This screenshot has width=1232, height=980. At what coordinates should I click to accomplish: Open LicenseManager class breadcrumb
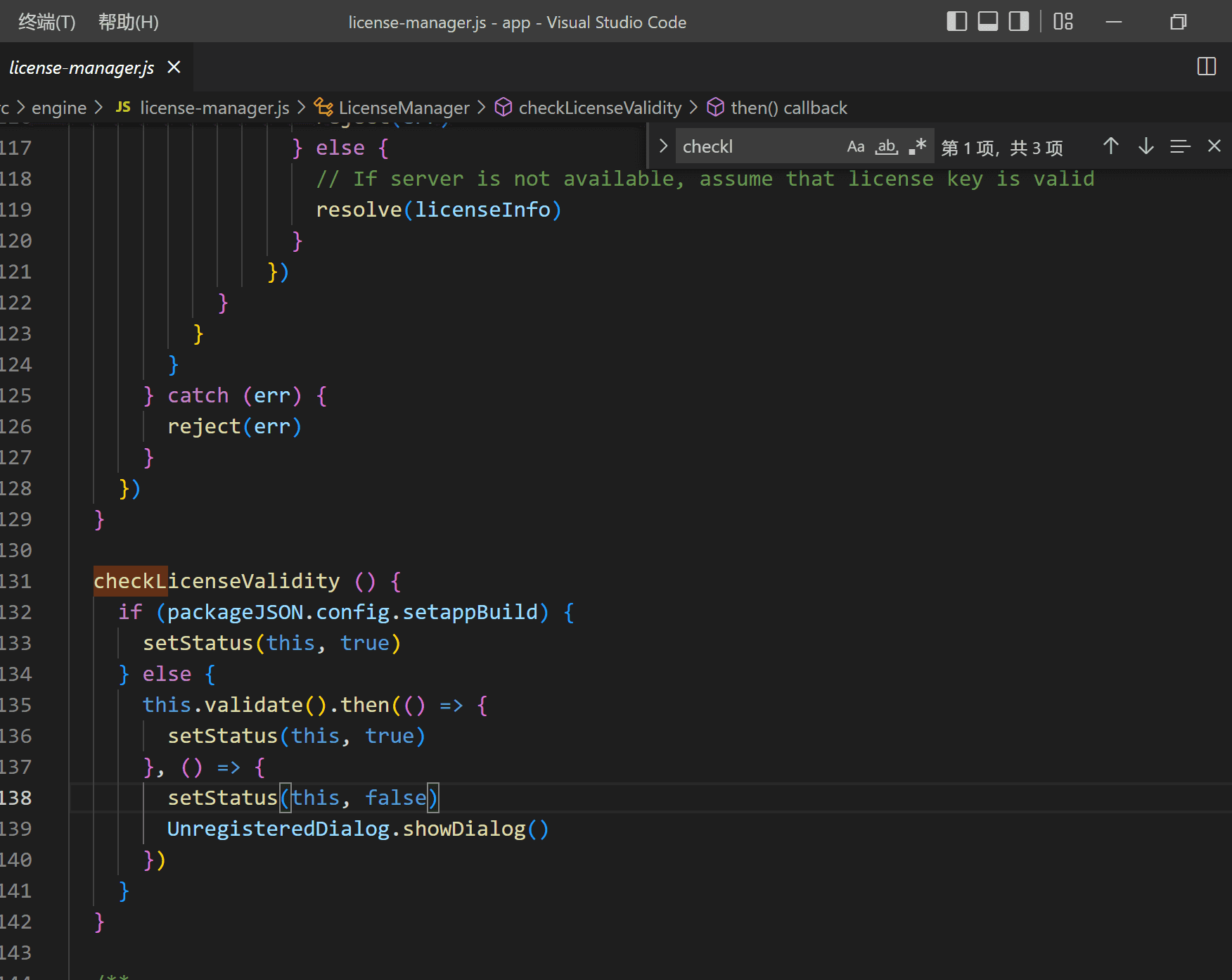[404, 108]
